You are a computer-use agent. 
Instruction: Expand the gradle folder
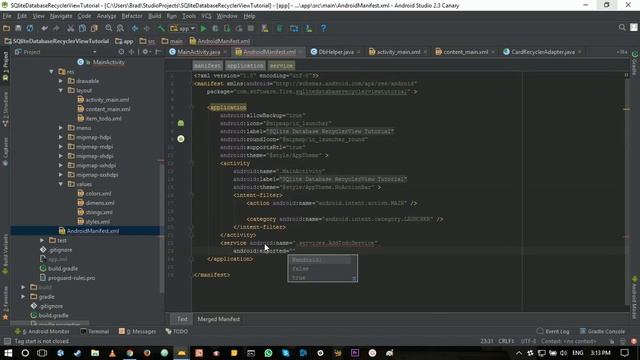23,297
